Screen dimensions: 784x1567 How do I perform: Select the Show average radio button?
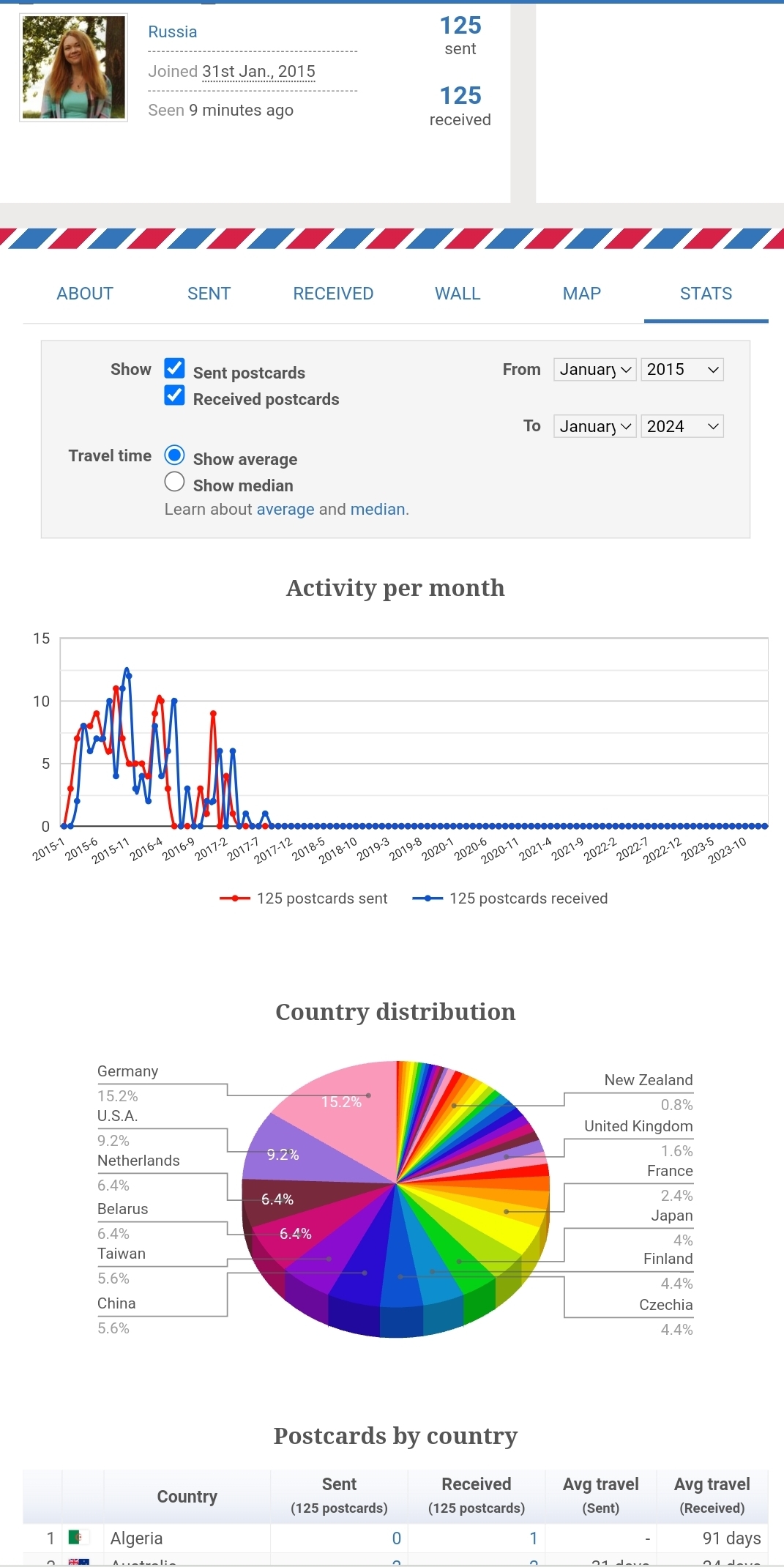174,455
